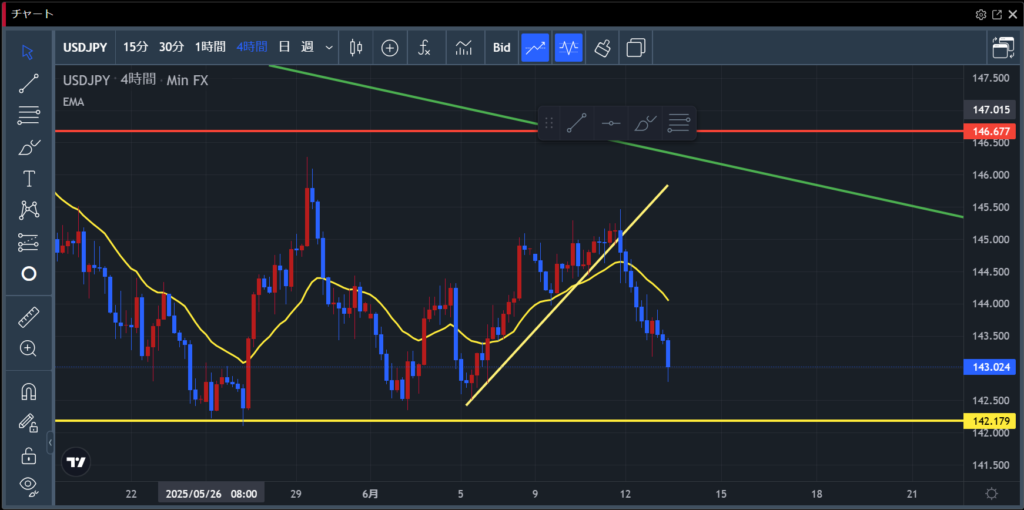Toggle stay in drawing mode pencil-lock
1024x510 pixels.
point(28,423)
